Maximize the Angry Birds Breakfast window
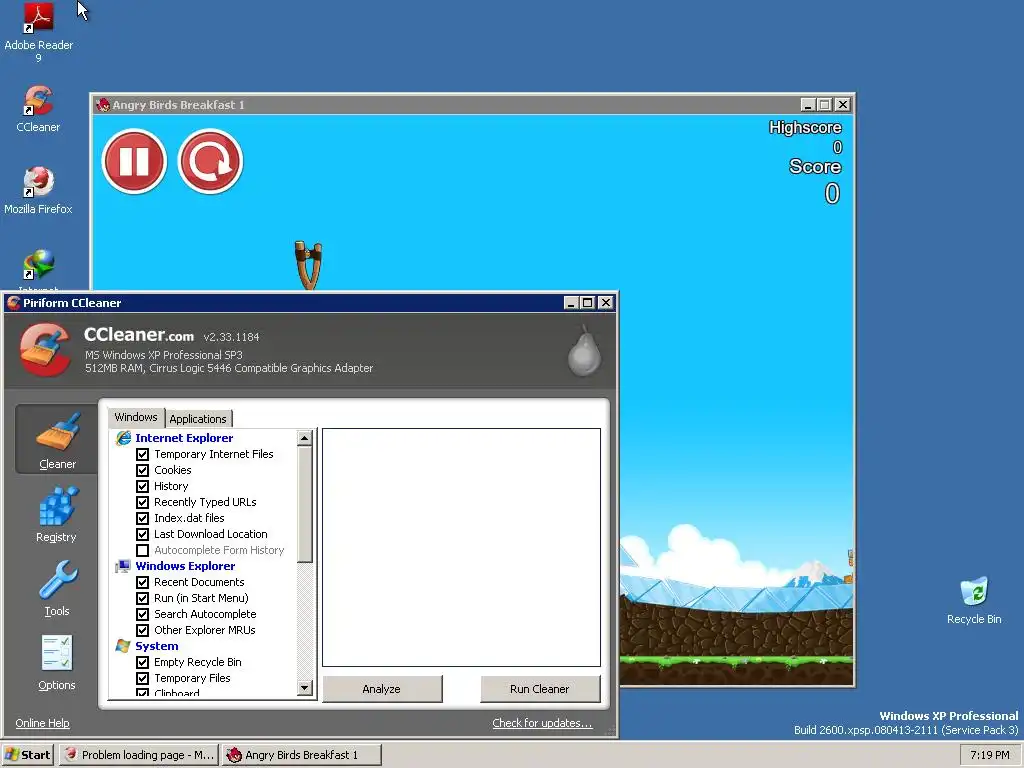1024x768 pixels. pos(825,104)
